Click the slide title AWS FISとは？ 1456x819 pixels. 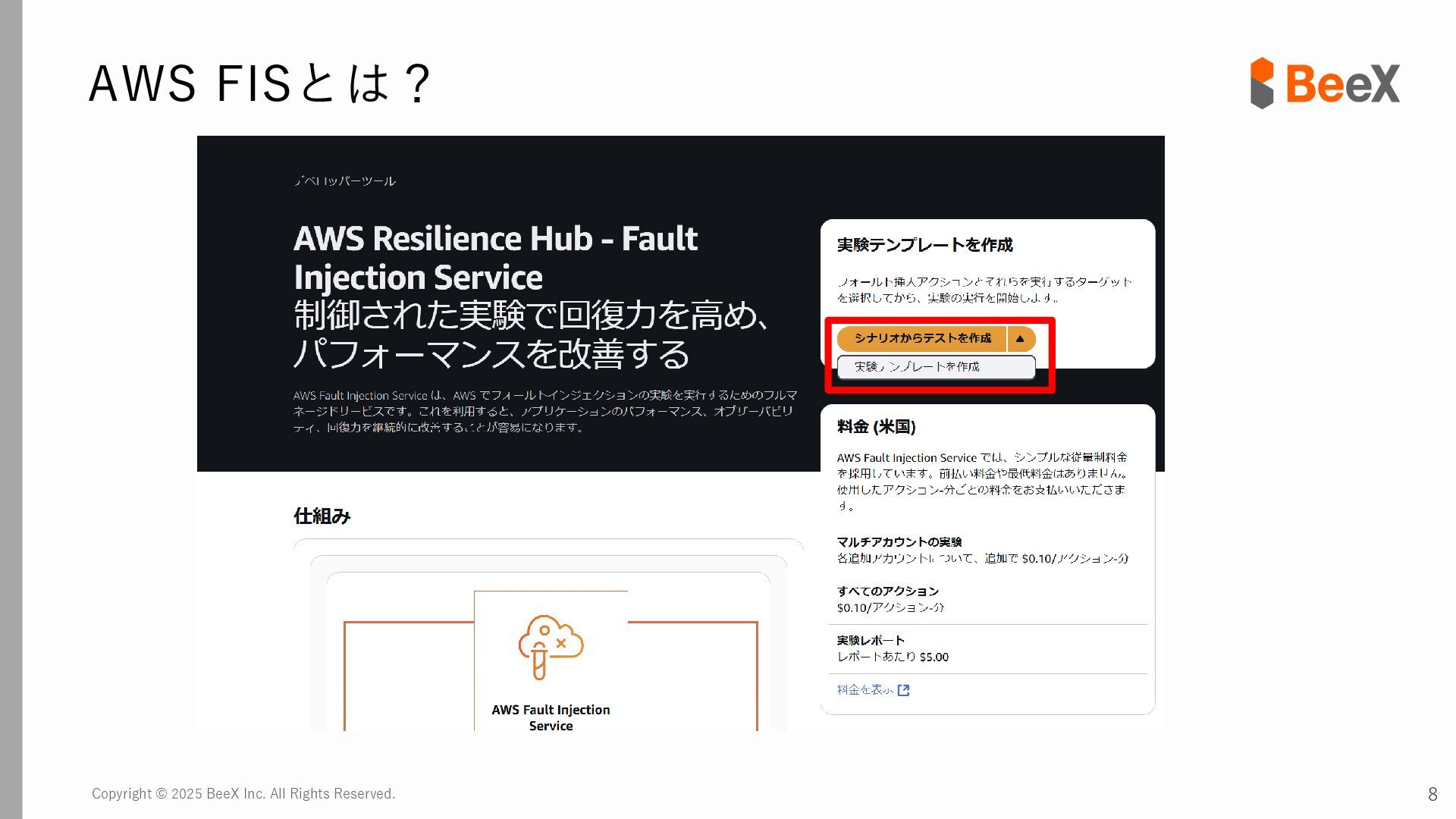[x=260, y=83]
